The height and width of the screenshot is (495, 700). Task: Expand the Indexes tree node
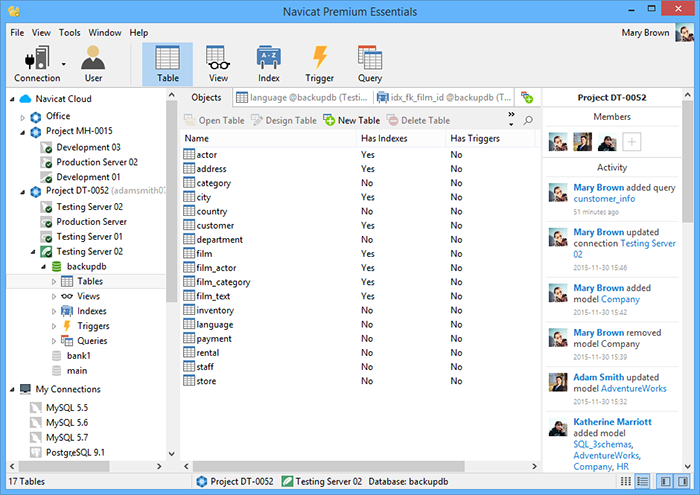(x=54, y=312)
